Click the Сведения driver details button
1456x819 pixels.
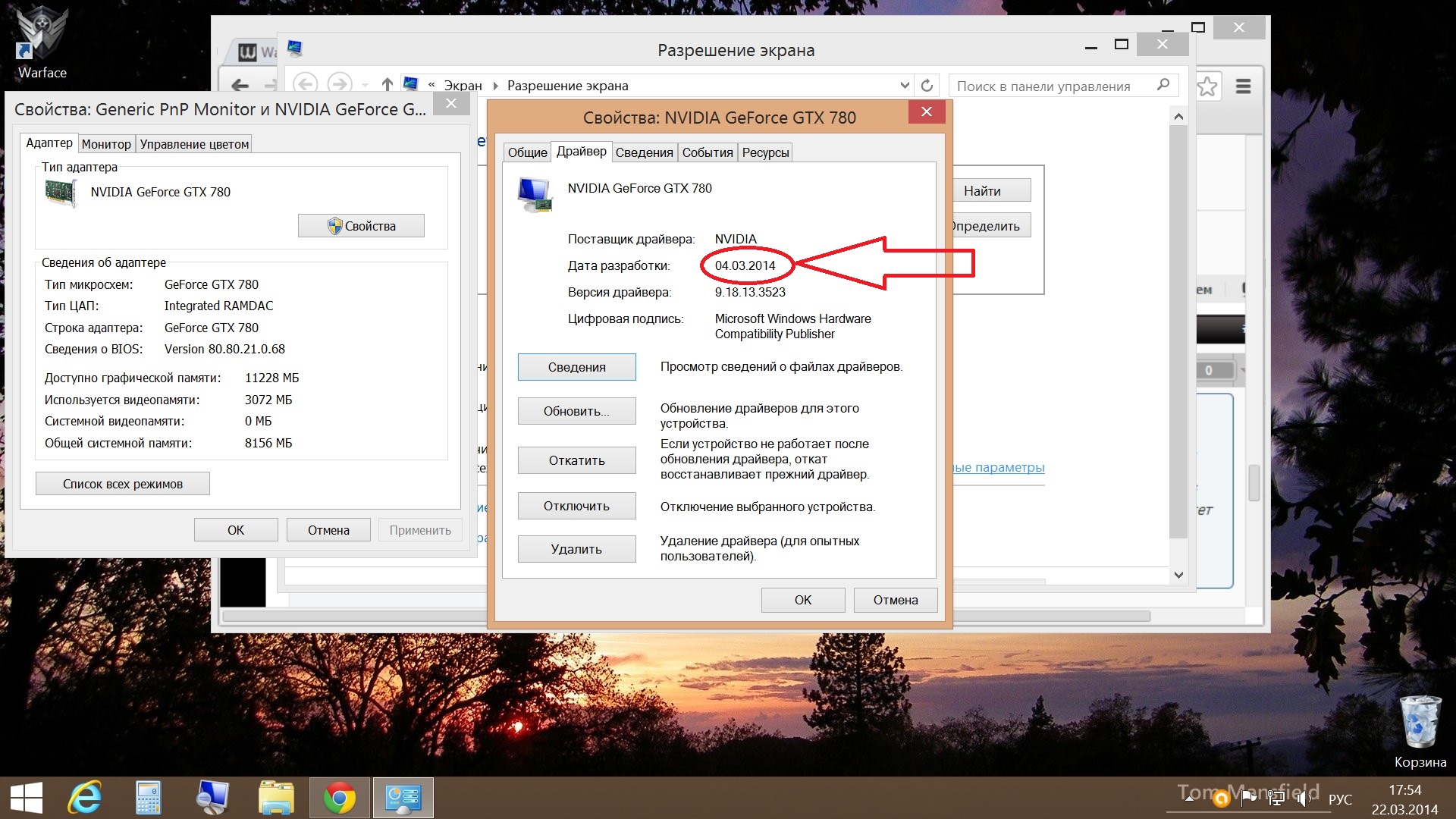tap(577, 367)
